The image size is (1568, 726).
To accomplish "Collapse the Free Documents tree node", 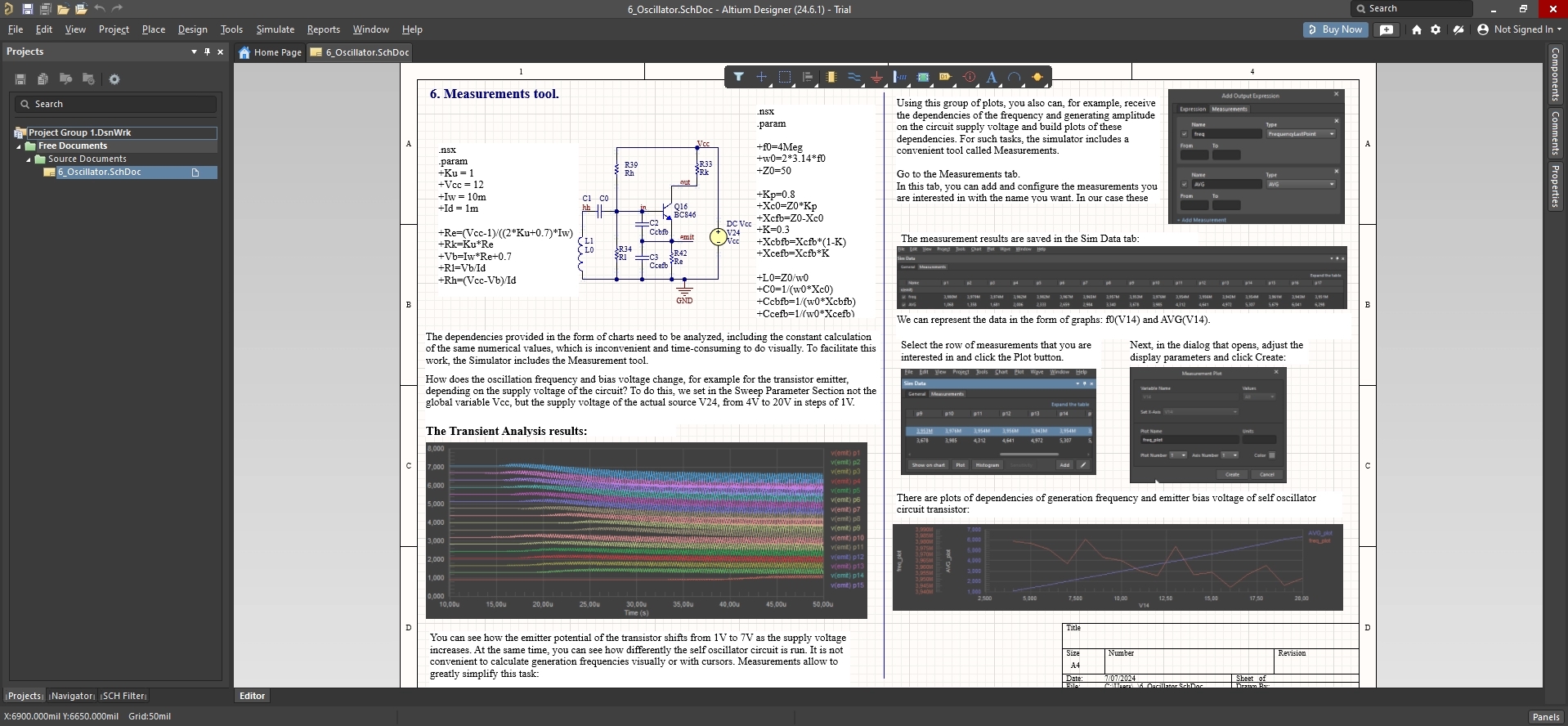I will point(19,146).
